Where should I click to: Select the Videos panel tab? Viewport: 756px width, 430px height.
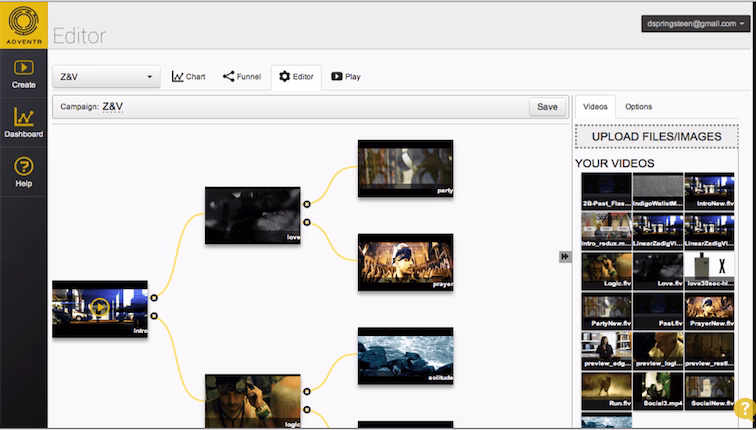595,107
